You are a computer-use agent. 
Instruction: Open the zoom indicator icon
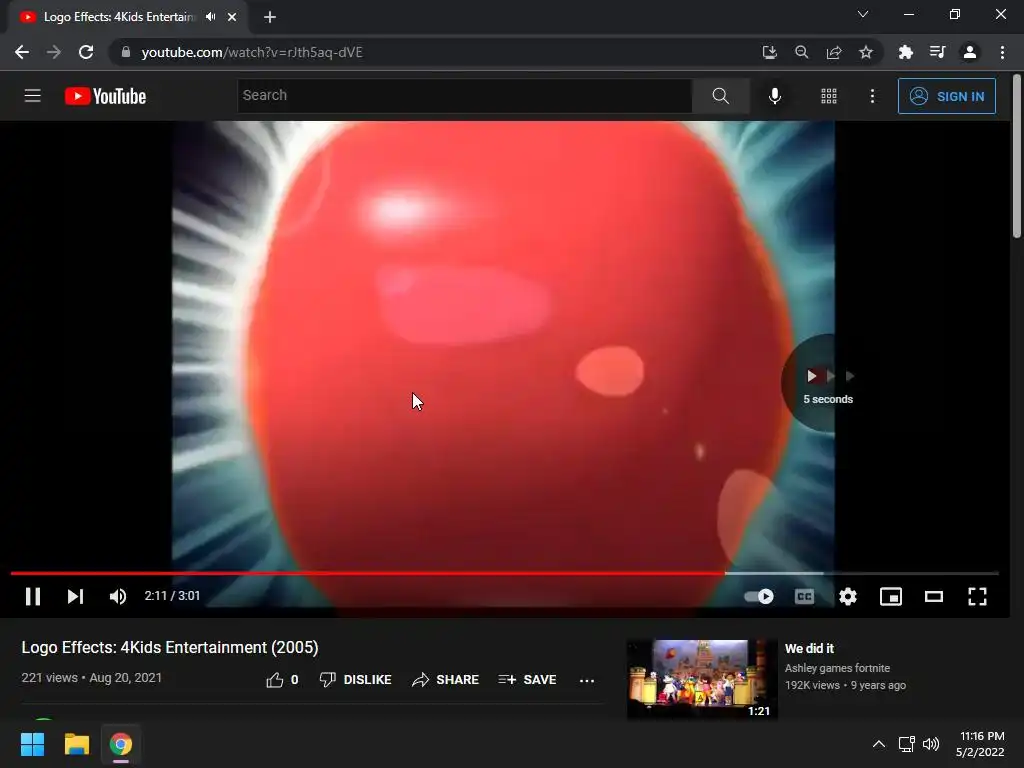[x=801, y=52]
